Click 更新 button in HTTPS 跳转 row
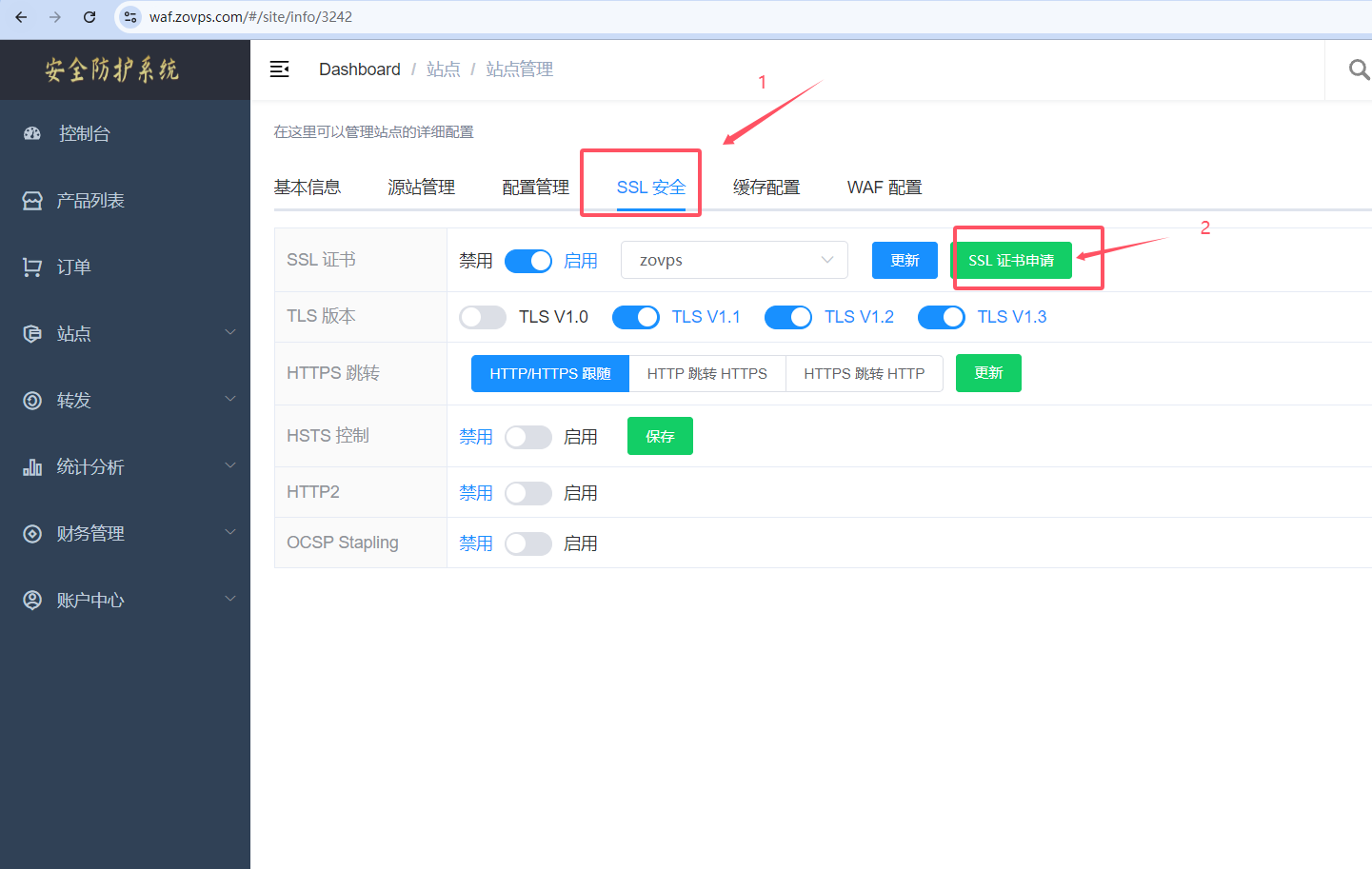Screen dimensions: 1372x869 (988, 373)
